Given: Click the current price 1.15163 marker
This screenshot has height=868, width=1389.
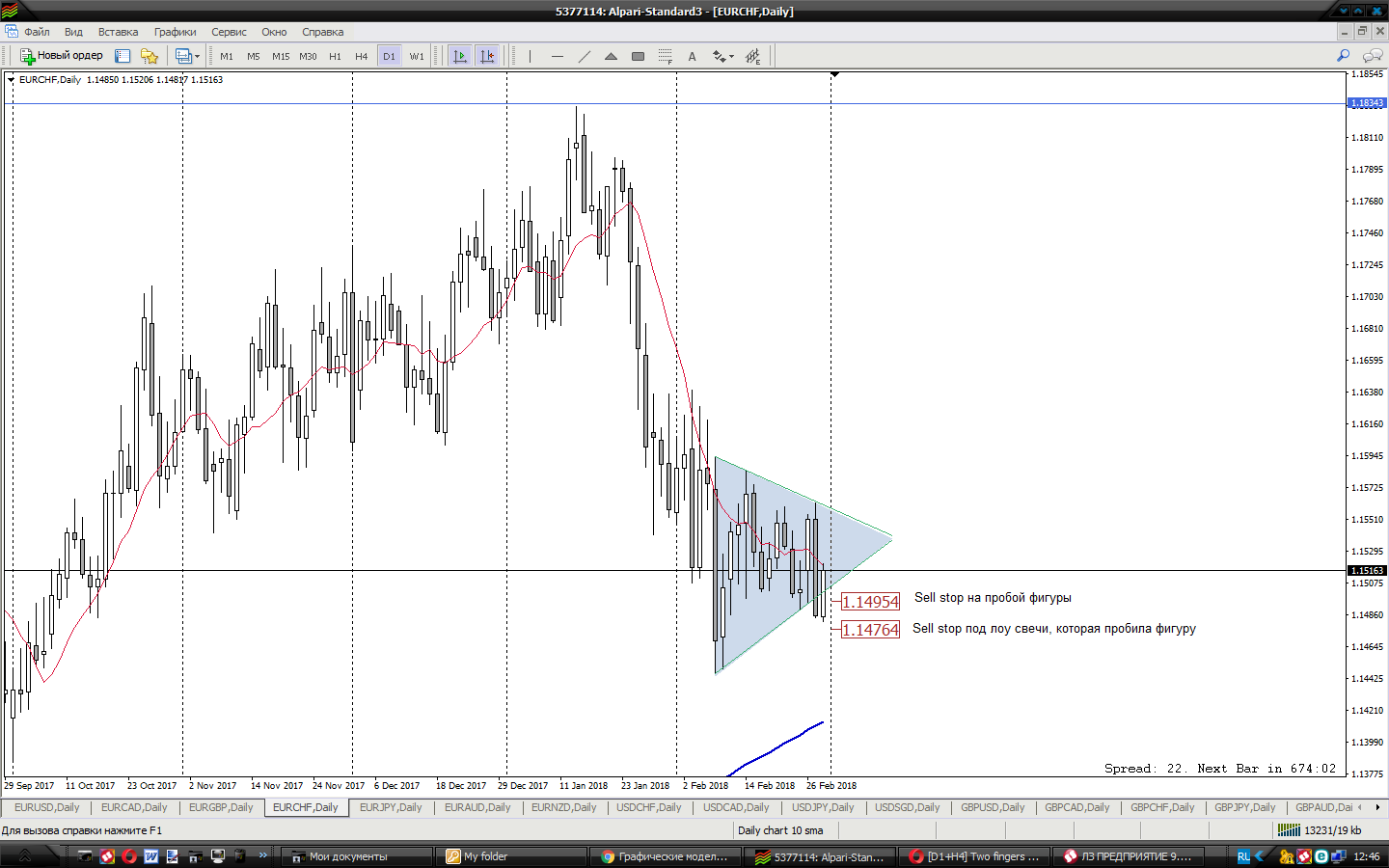Looking at the screenshot, I should [x=1367, y=571].
